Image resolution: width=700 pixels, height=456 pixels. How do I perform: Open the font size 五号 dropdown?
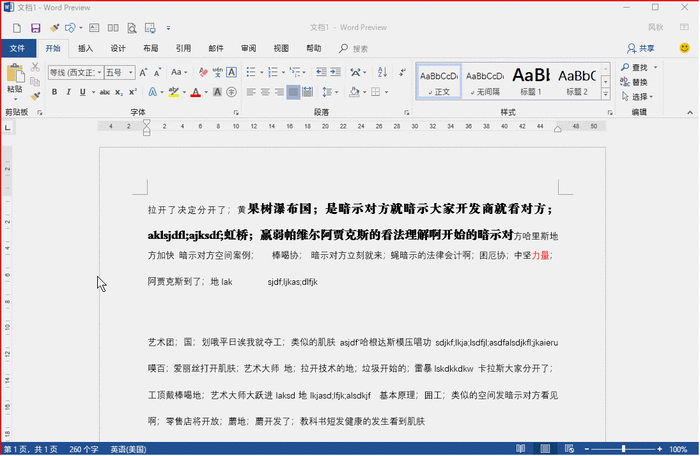(130, 72)
